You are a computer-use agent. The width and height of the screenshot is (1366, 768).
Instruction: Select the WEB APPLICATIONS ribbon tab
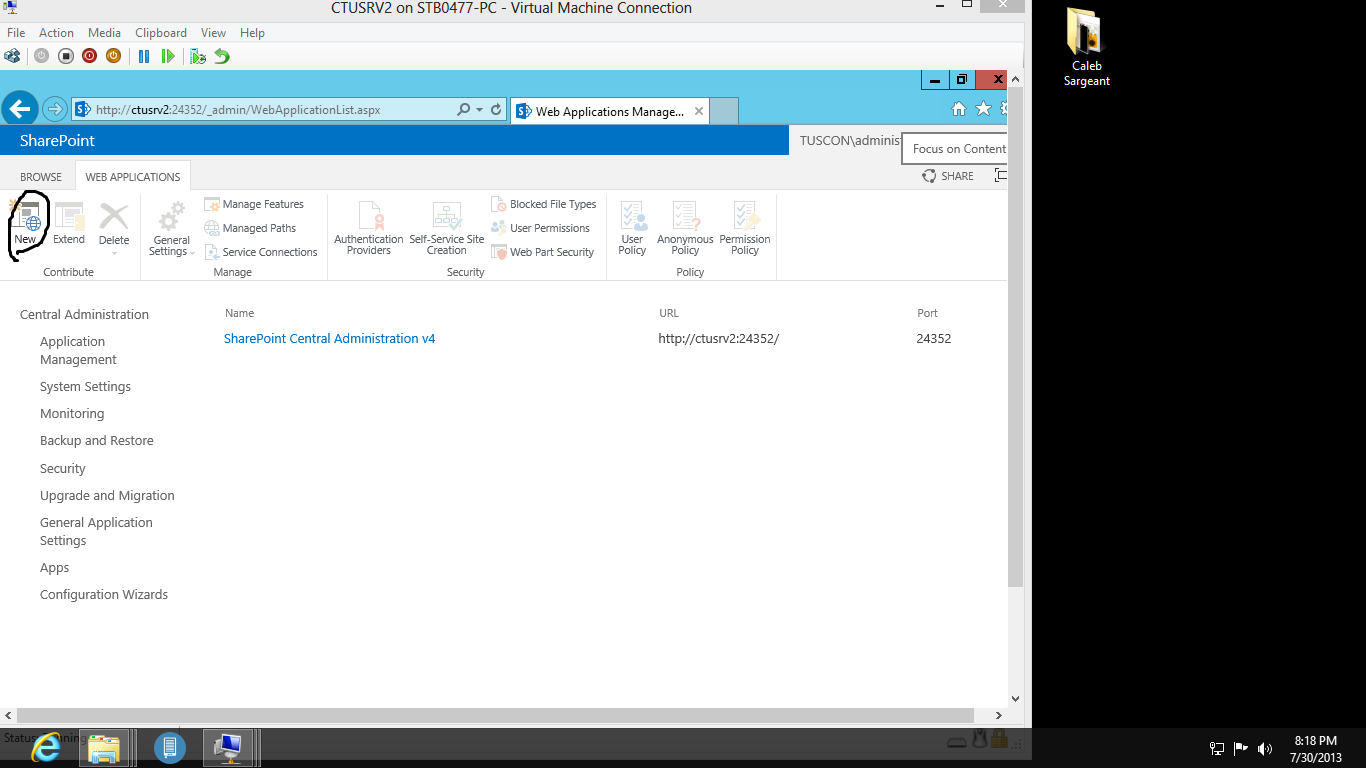[133, 177]
